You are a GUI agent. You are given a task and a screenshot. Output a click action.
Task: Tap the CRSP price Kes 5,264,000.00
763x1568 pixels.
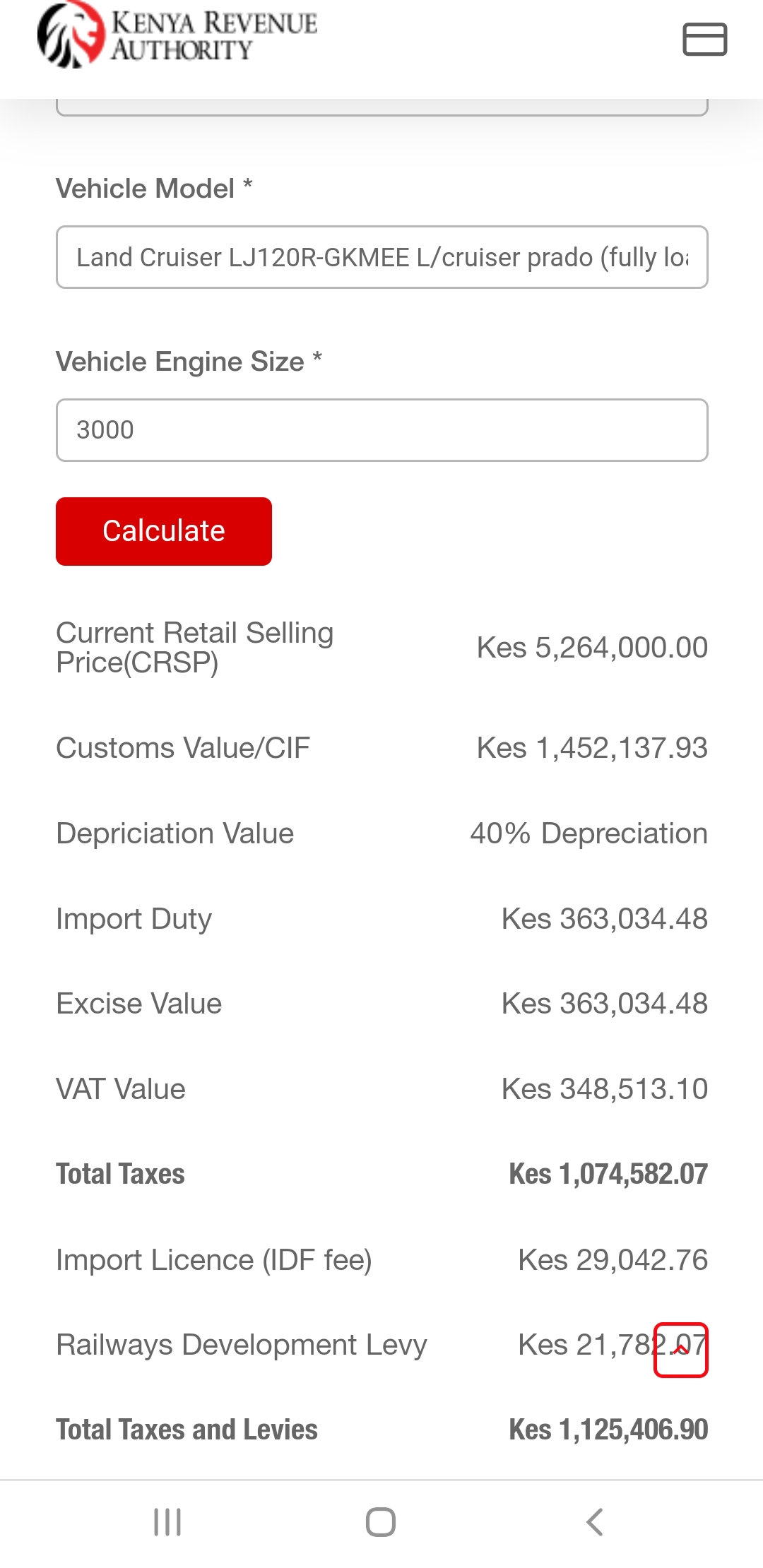[592, 648]
